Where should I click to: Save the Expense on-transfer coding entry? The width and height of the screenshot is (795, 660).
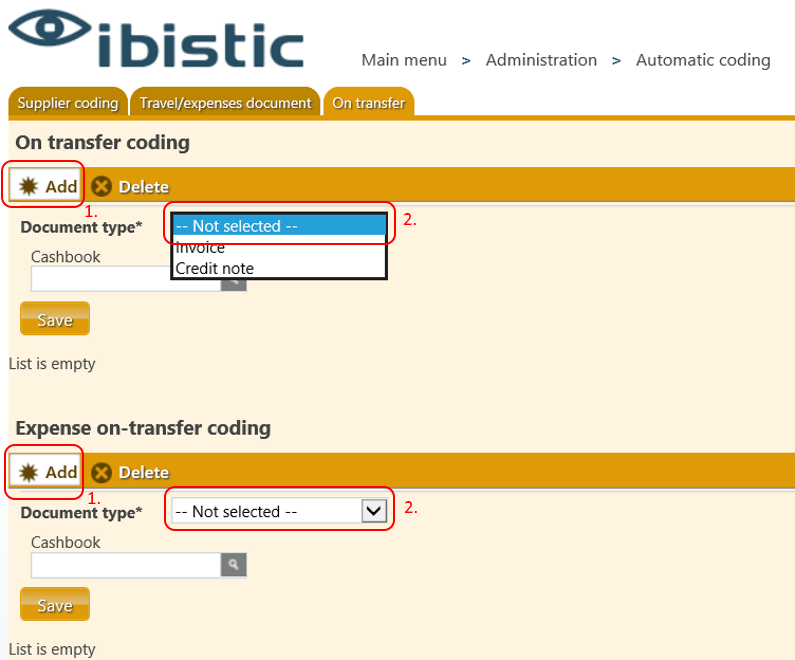point(55,605)
